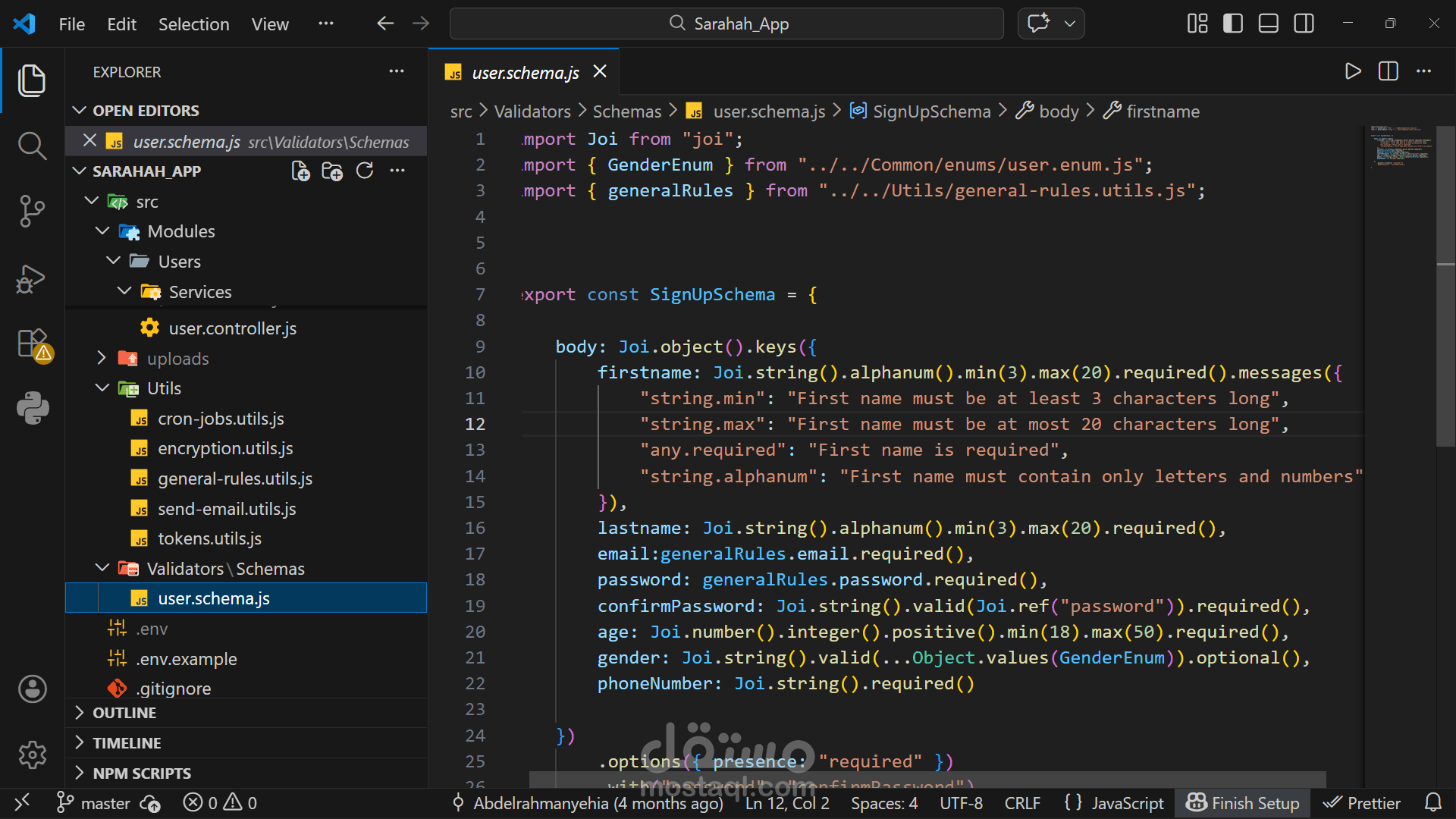Open Run and Debug view
This screenshot has width=1456, height=819.
click(32, 278)
